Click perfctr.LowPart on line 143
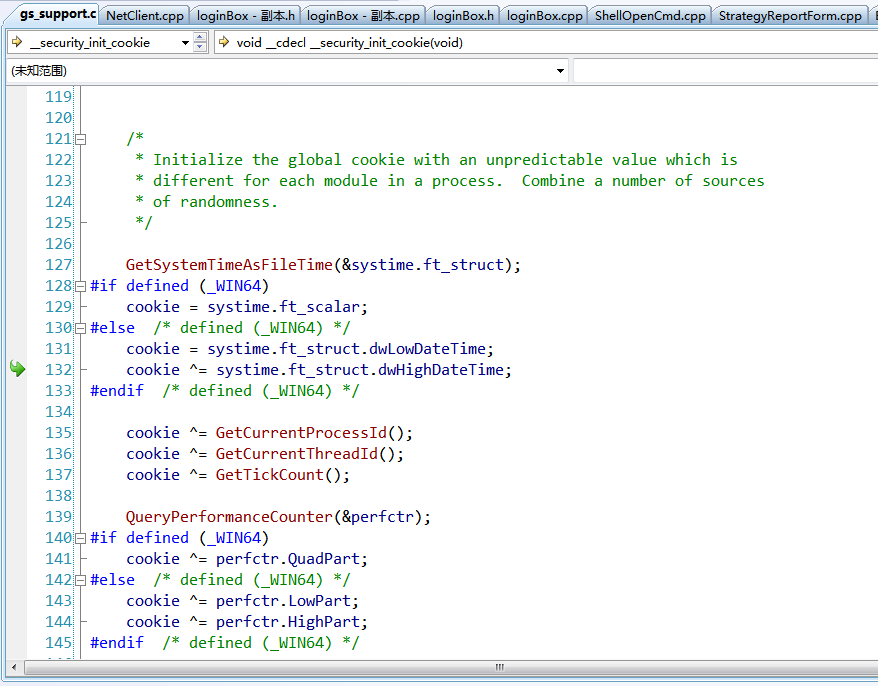This screenshot has height=686, width=878. click(x=283, y=601)
